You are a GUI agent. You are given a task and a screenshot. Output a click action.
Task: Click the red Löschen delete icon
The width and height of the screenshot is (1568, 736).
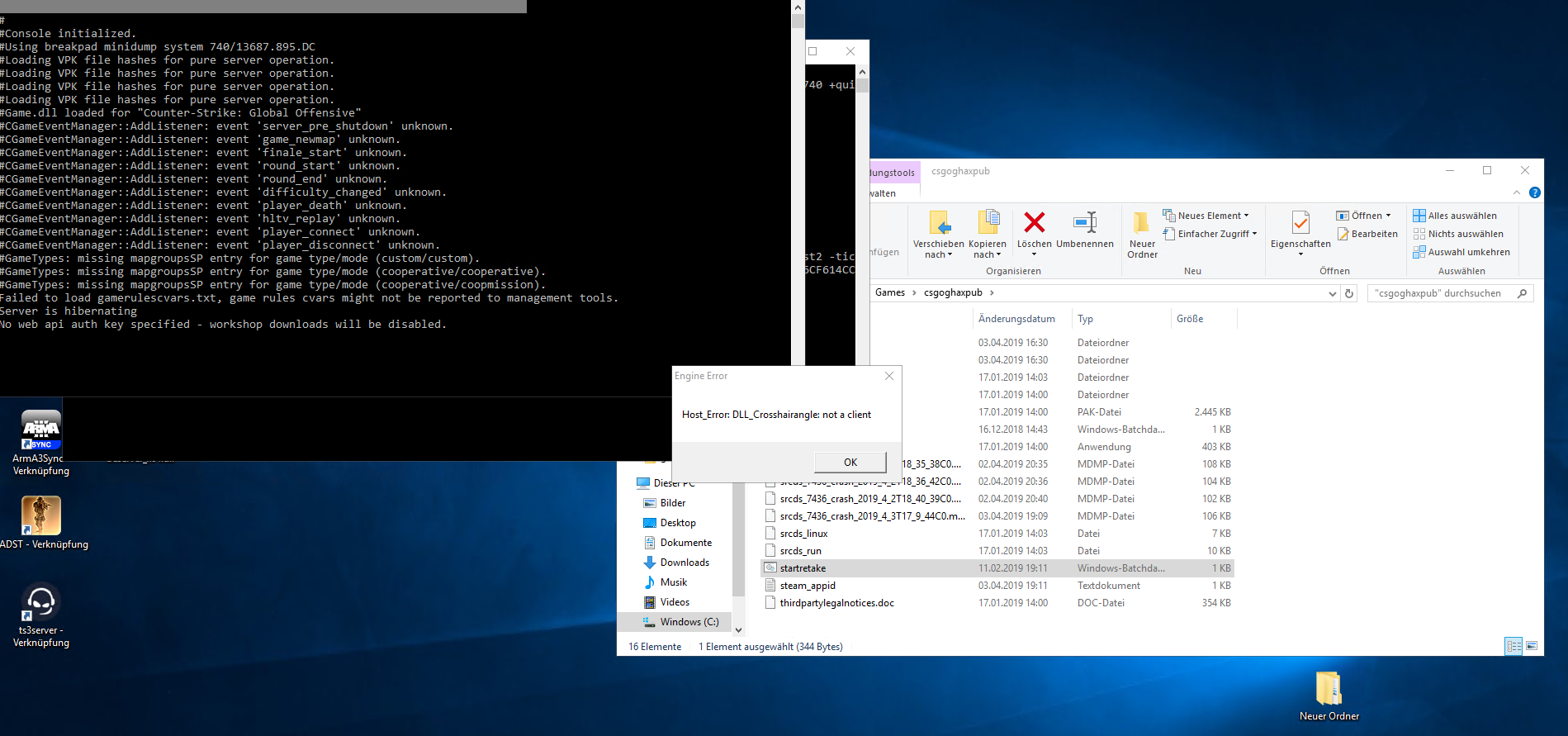[1034, 222]
